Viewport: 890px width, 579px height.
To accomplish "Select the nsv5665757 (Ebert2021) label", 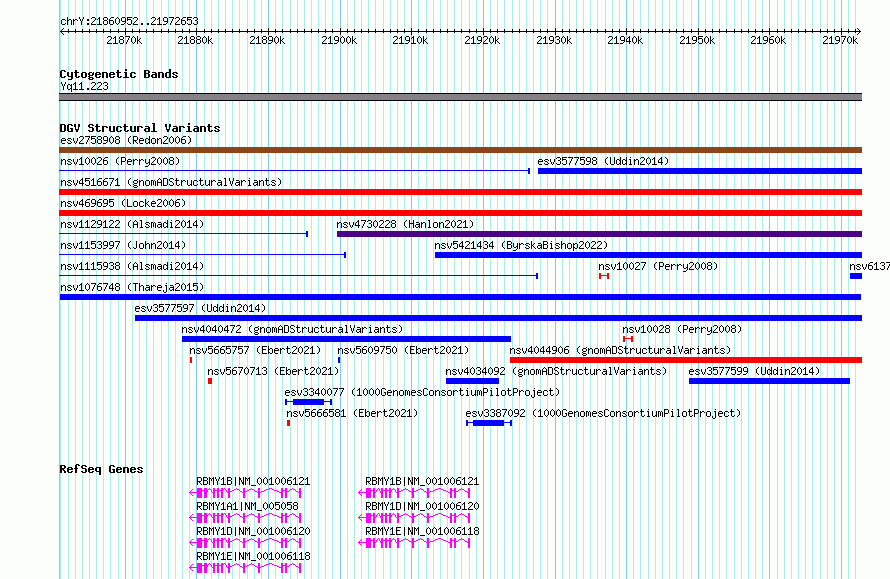I will pos(255,350).
